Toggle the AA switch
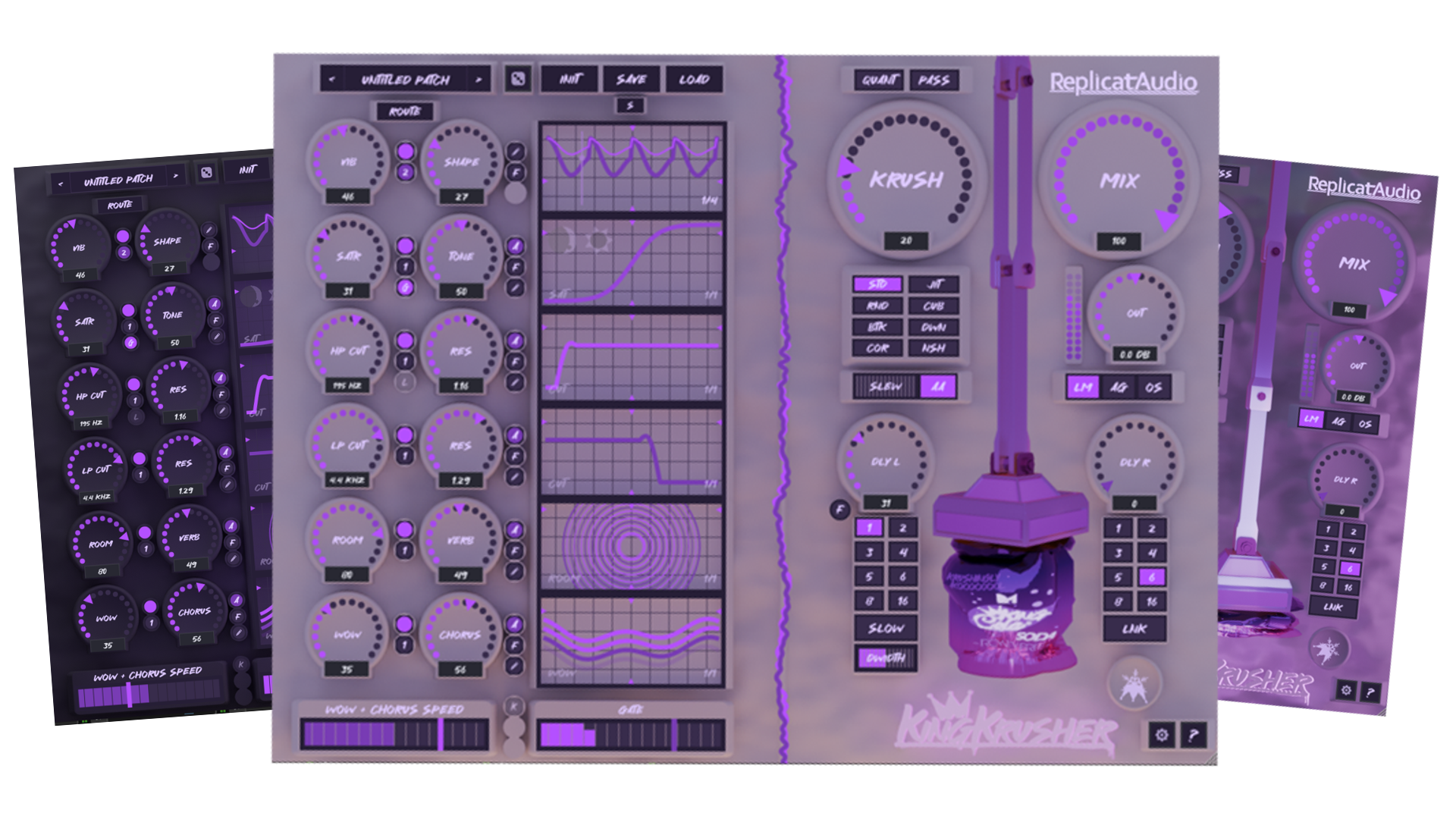 point(938,387)
